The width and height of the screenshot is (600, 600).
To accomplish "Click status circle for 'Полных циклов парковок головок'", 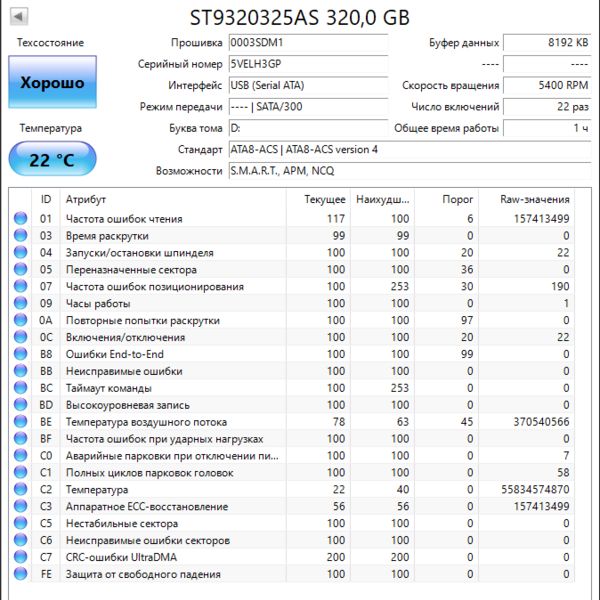I will (21, 472).
